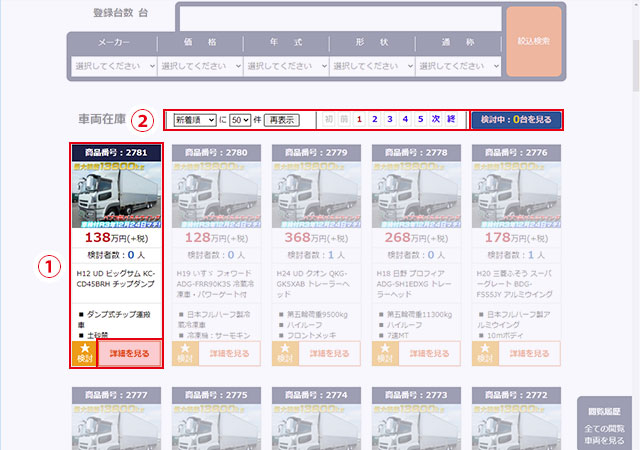This screenshot has width=640, height=450.
Task: Click the text field next to 登録台数
Action: pyautogui.click(x=340, y=18)
